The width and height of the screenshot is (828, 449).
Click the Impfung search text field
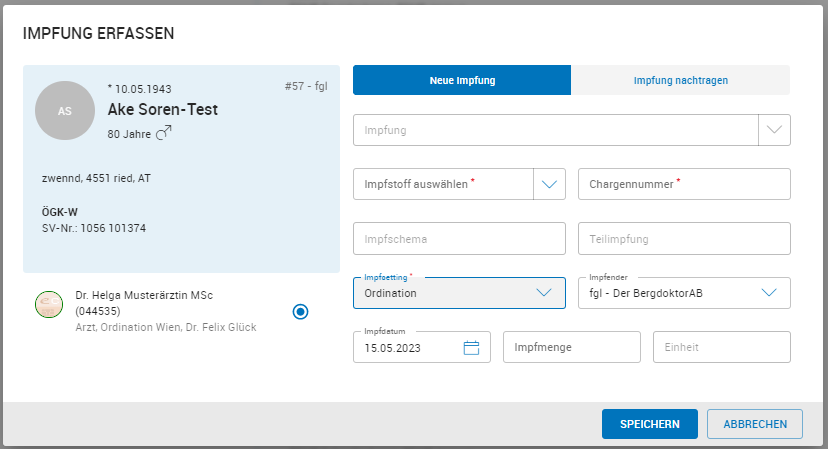(556, 130)
